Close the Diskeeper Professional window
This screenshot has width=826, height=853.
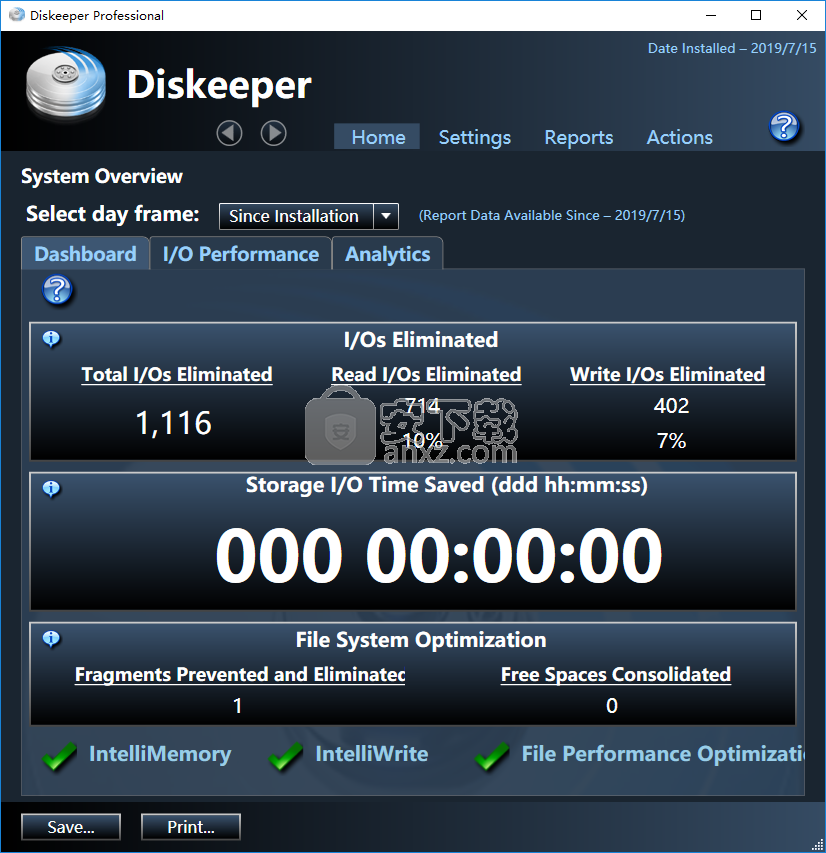tap(802, 15)
